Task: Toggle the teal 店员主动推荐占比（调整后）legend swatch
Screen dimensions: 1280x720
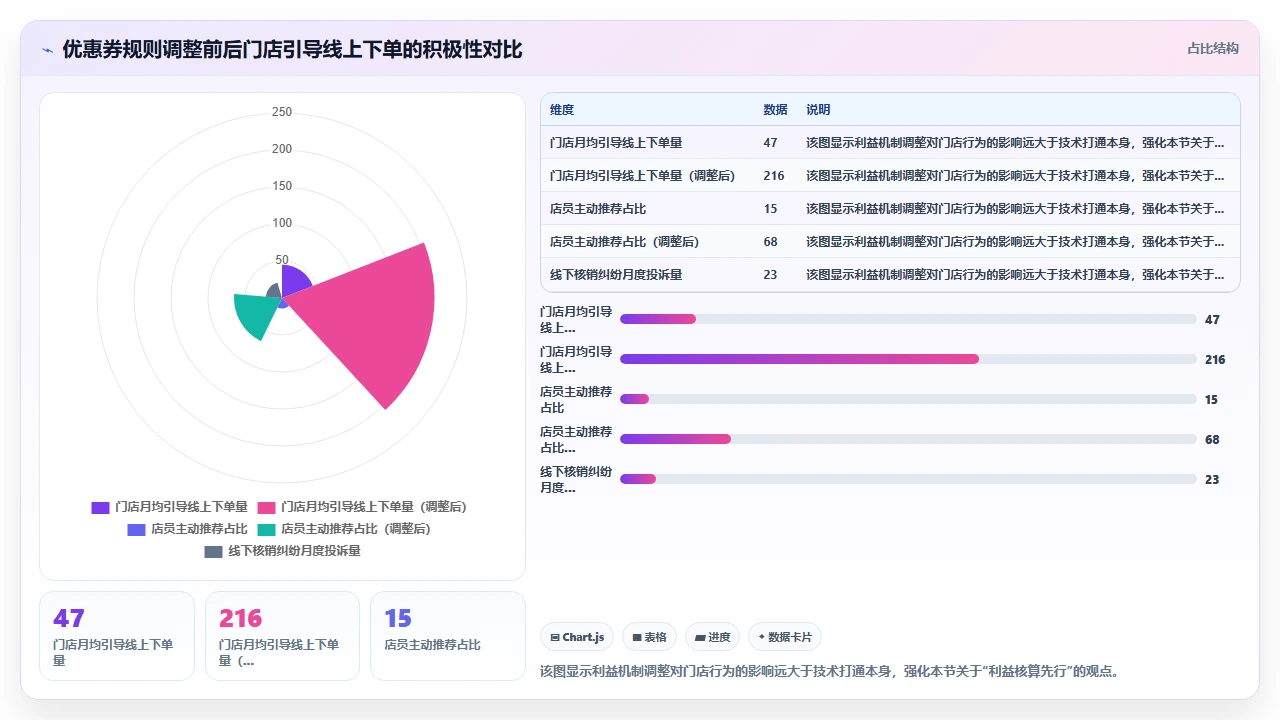Action: (x=267, y=529)
